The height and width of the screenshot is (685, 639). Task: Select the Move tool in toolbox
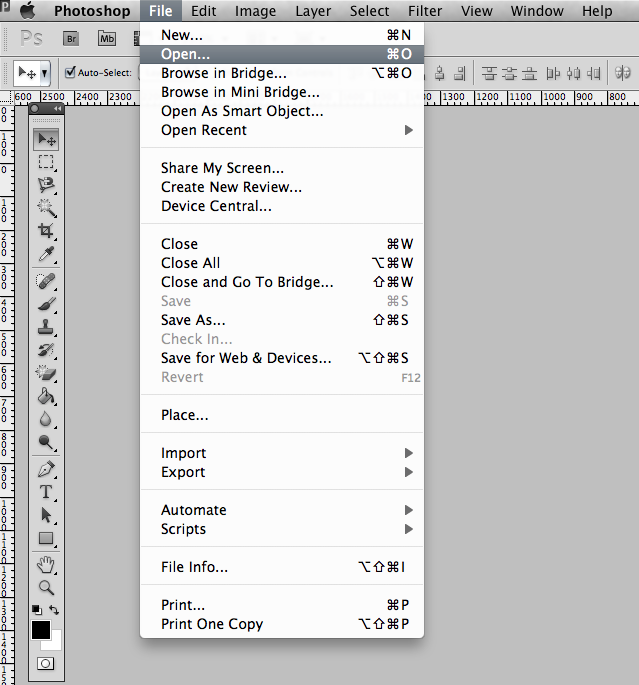(x=46, y=140)
